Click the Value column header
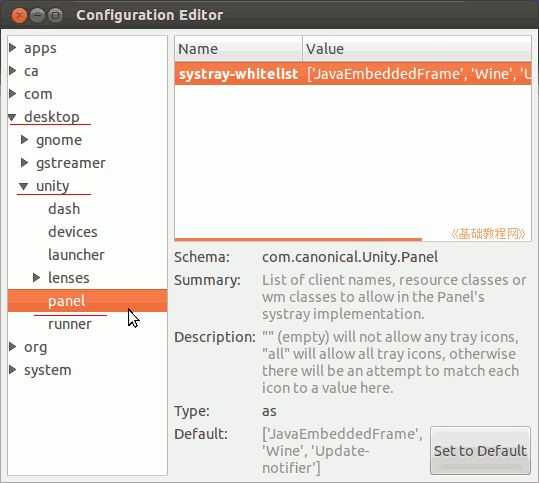Image resolution: width=539 pixels, height=483 pixels. pos(417,48)
